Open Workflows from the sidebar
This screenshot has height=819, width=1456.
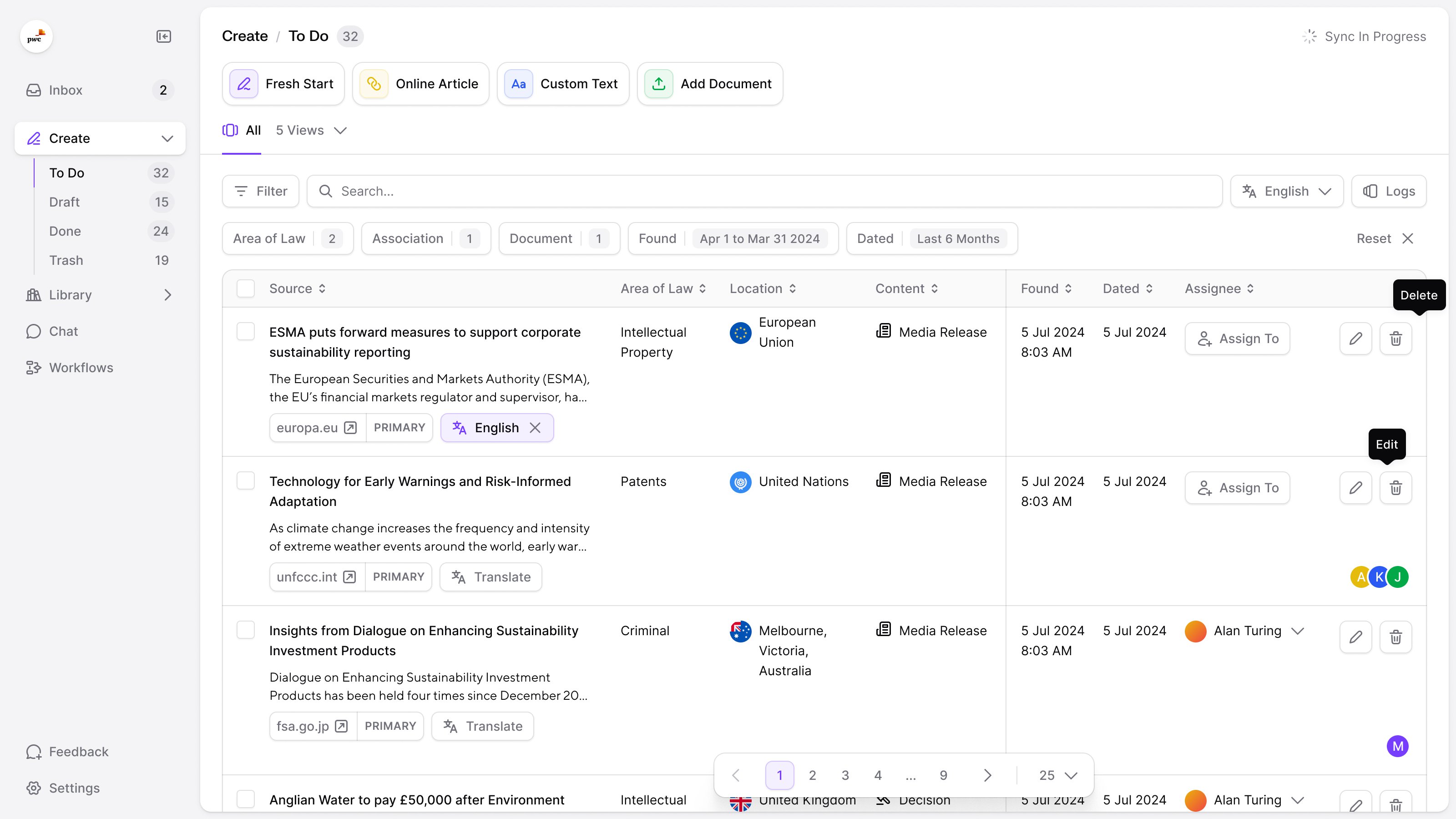coord(81,368)
